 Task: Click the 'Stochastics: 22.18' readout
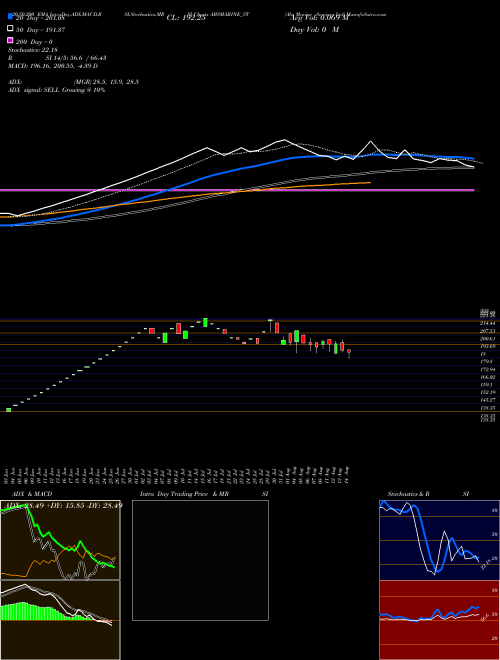[x=33, y=50]
